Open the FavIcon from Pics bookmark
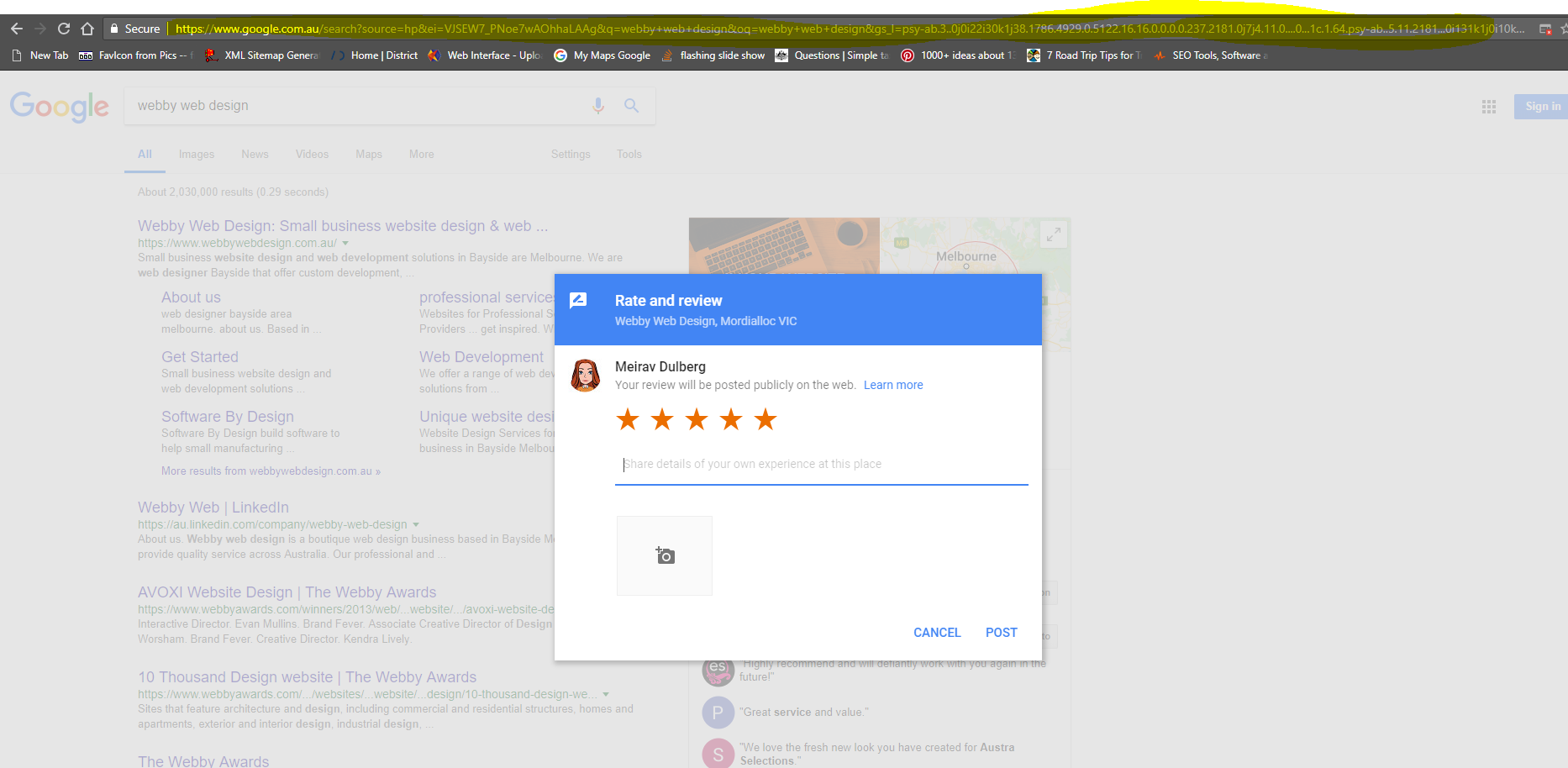Viewport: 1568px width, 768px height. click(x=135, y=55)
